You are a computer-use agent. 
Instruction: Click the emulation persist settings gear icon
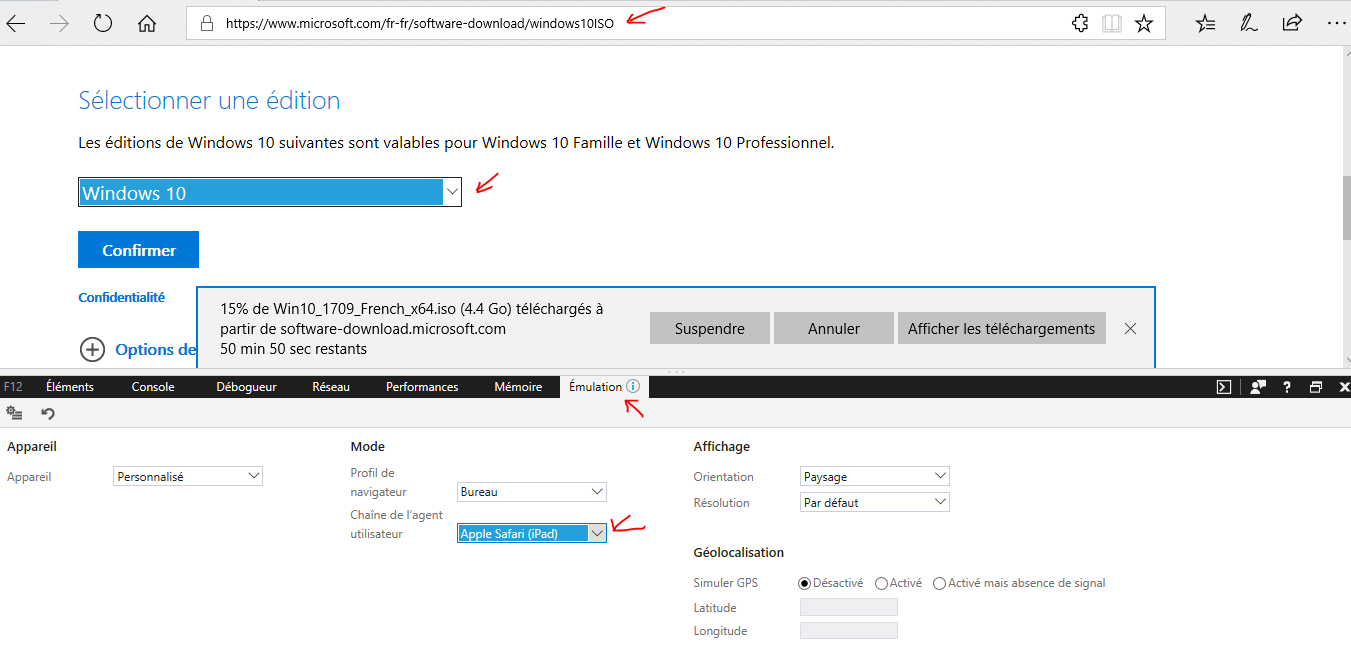click(x=14, y=412)
